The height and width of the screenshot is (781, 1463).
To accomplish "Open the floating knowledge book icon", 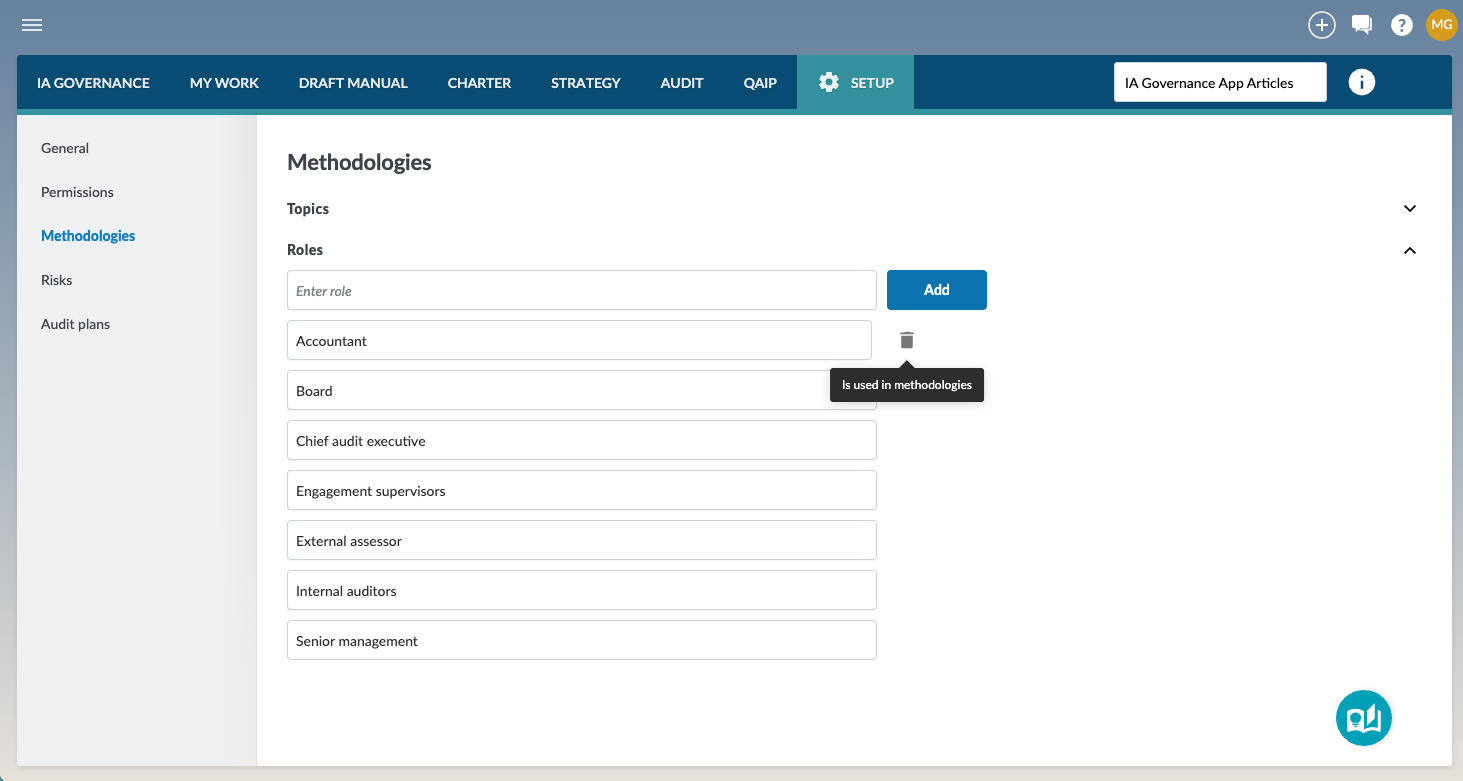I will coord(1363,718).
